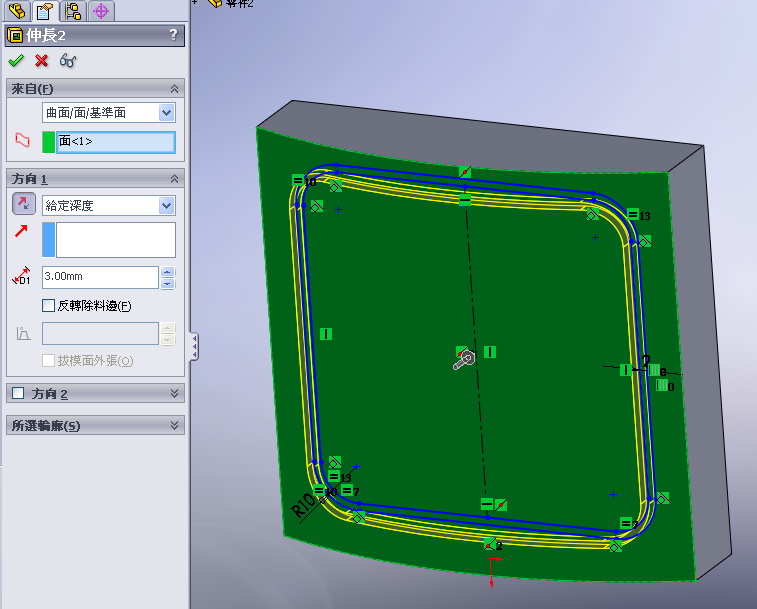
Task: Click the hatched relation icon labeled 0
Action: click(662, 385)
